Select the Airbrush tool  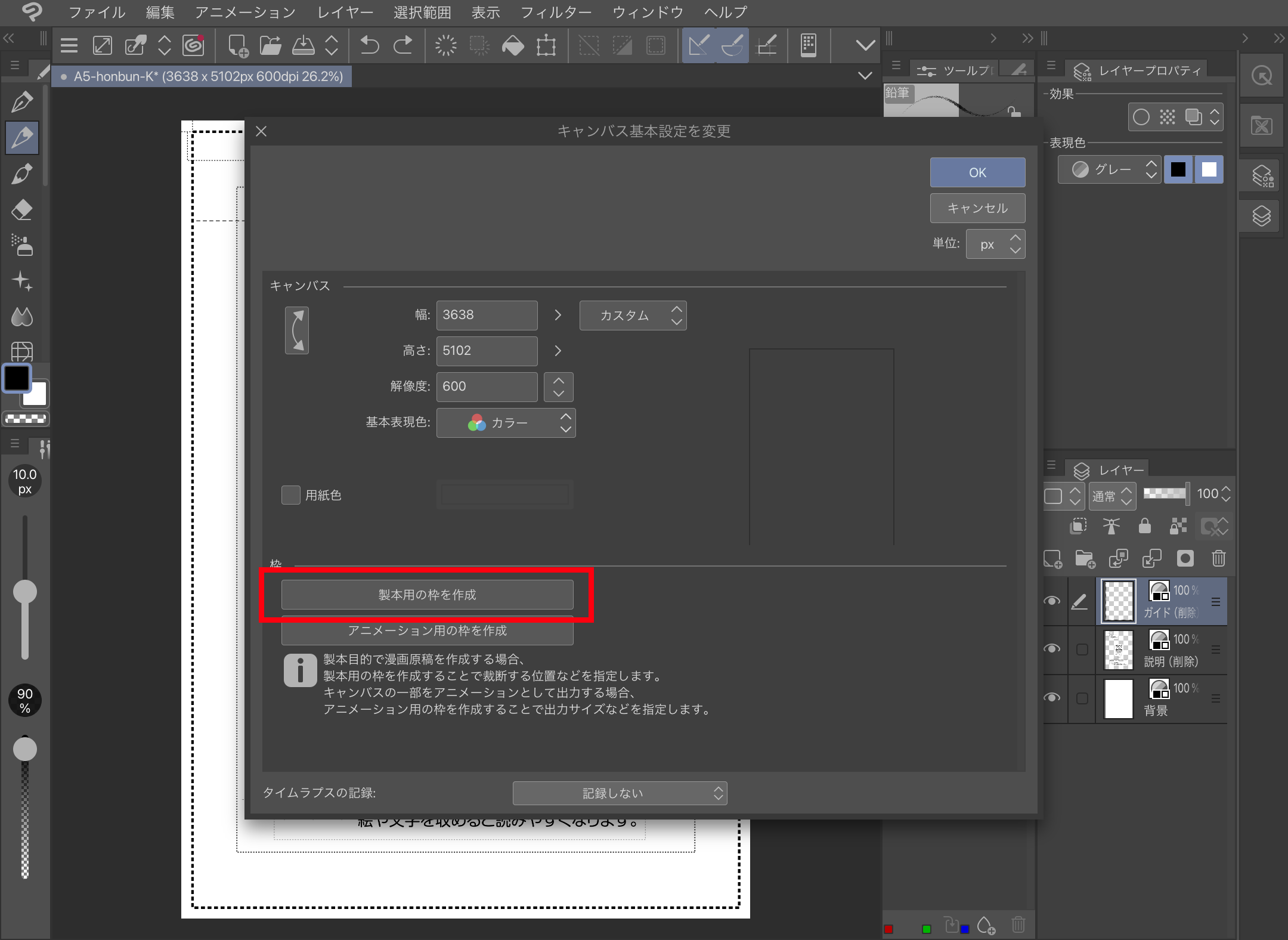22,245
